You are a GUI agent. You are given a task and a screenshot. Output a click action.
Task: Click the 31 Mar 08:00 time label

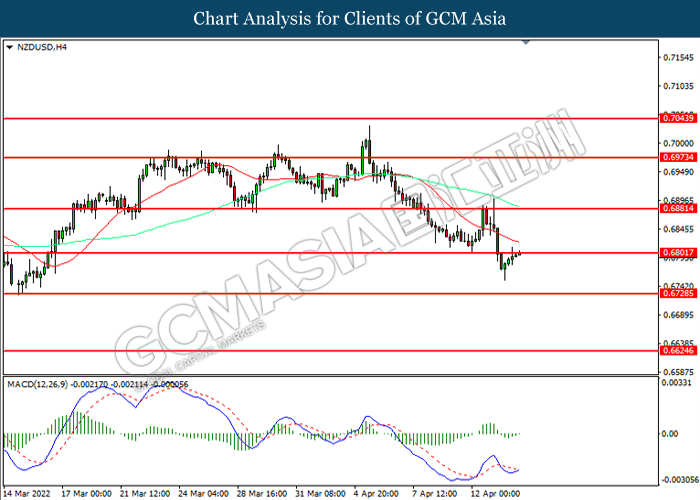[321, 494]
